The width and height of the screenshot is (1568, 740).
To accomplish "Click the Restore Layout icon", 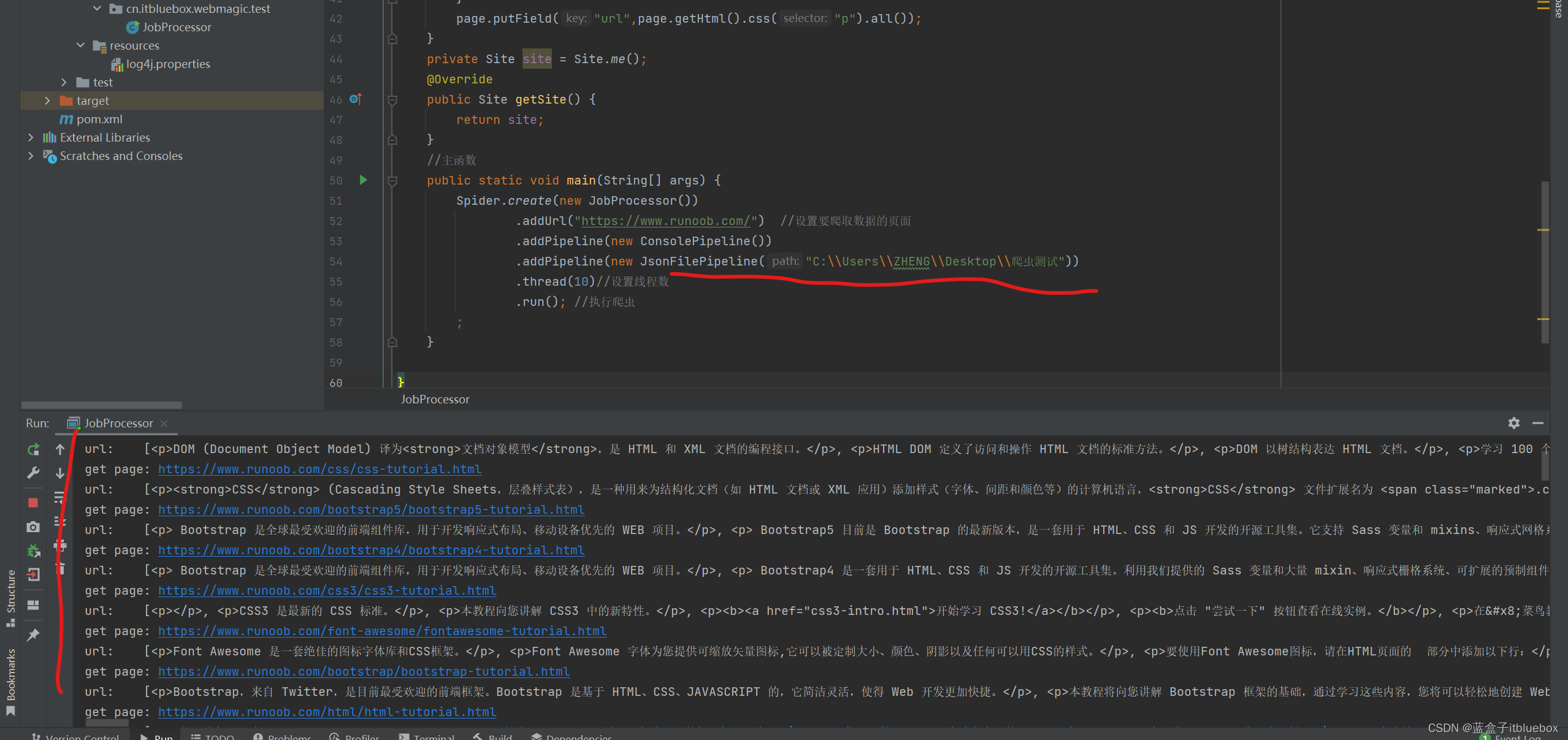I will pyautogui.click(x=33, y=605).
